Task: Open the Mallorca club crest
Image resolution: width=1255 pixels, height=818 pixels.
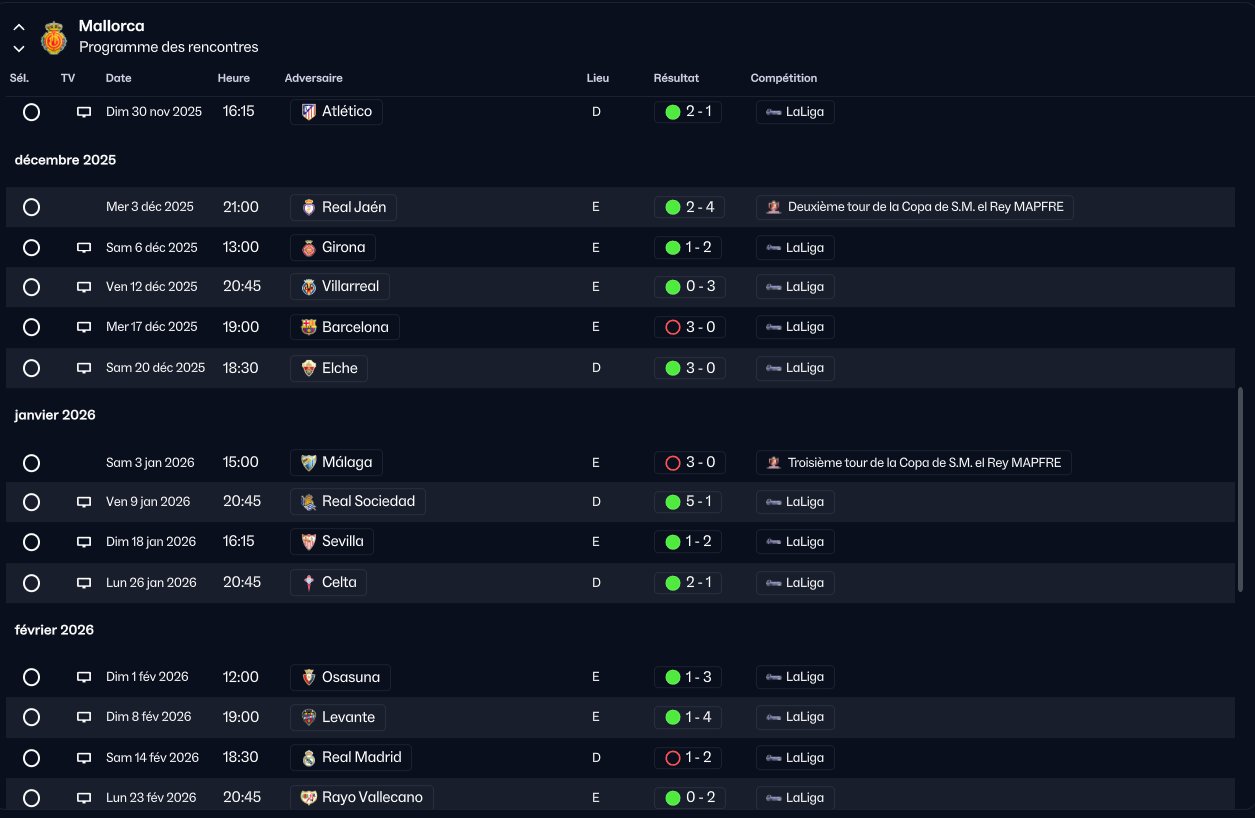Action: click(53, 38)
